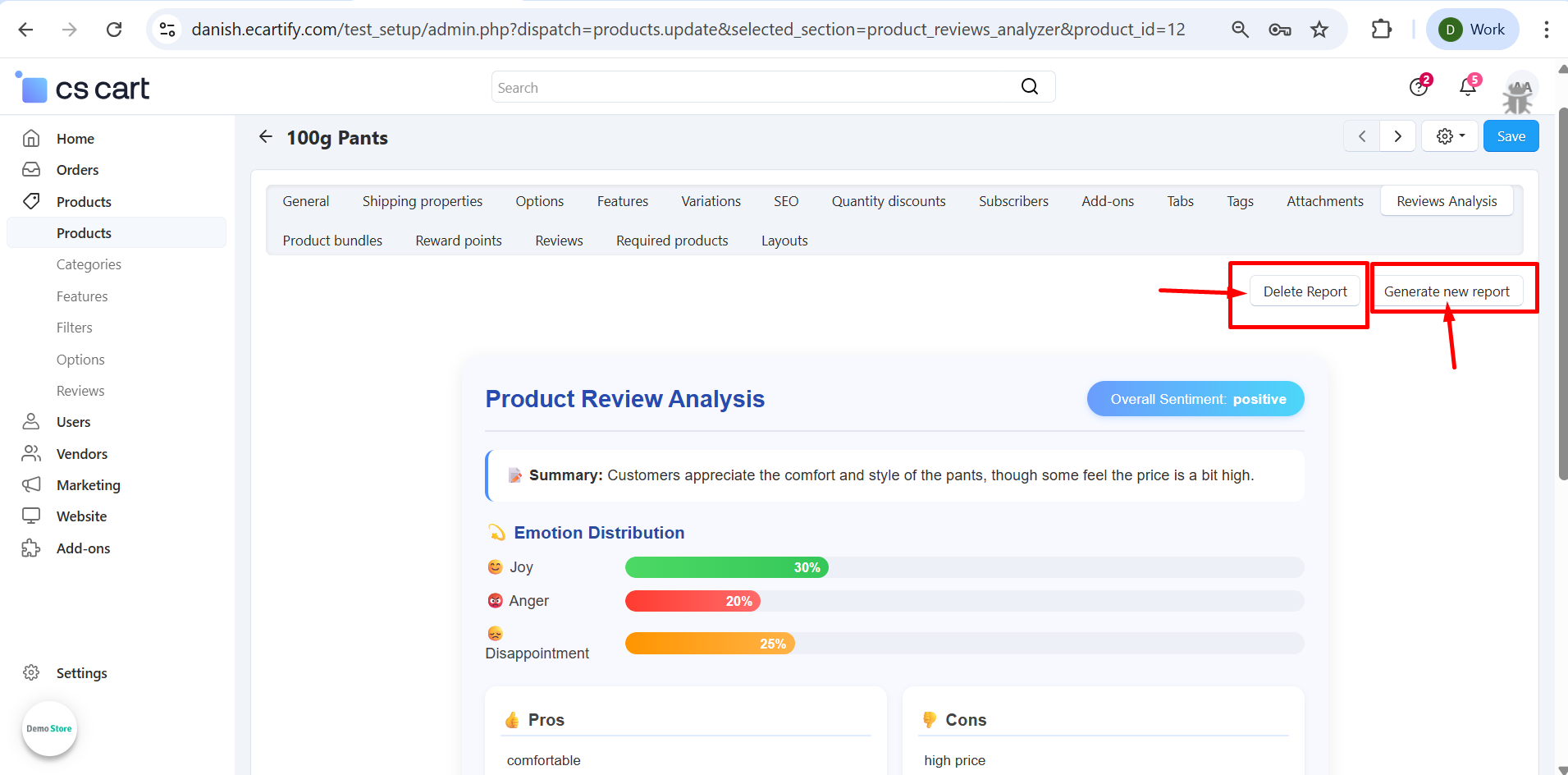Reload the page in the browser
The width and height of the screenshot is (1568, 775).
[114, 30]
